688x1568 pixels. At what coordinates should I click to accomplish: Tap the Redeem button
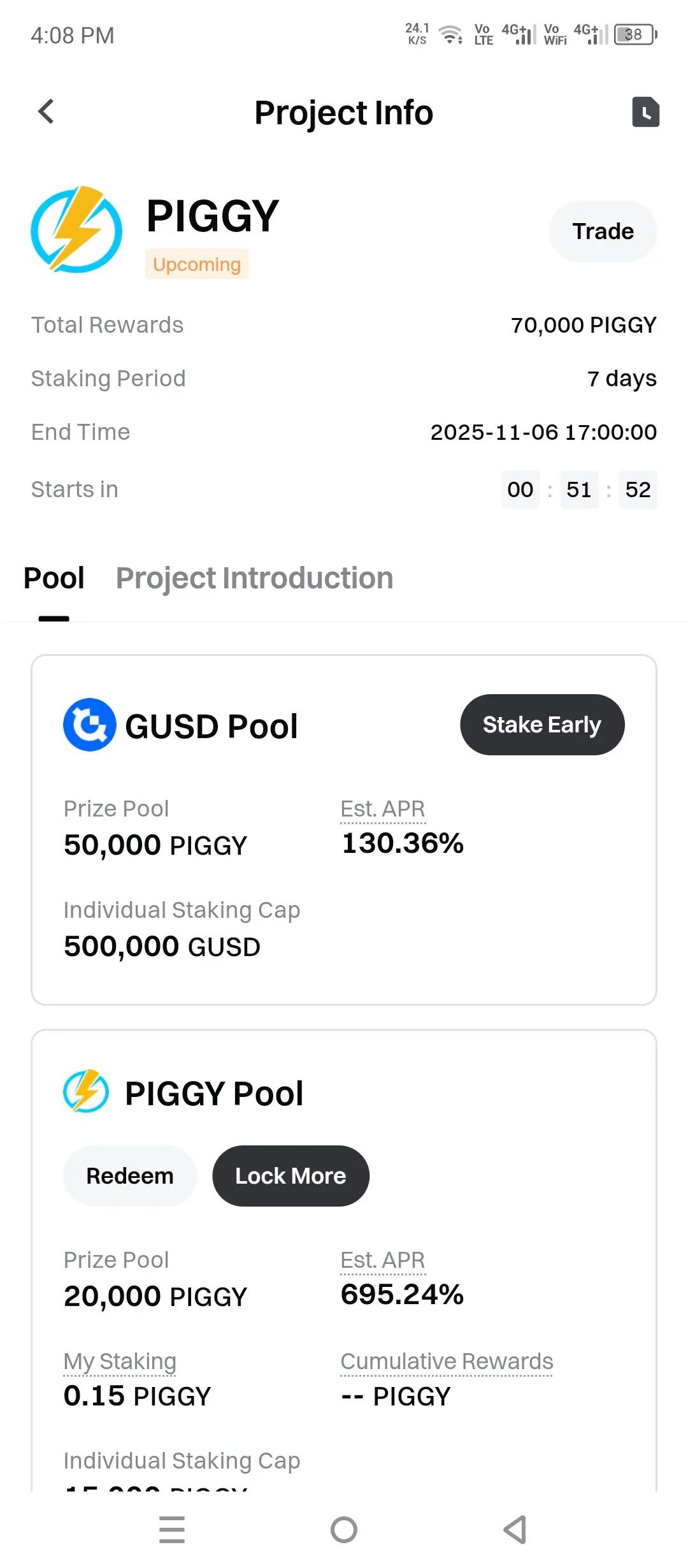click(130, 1176)
